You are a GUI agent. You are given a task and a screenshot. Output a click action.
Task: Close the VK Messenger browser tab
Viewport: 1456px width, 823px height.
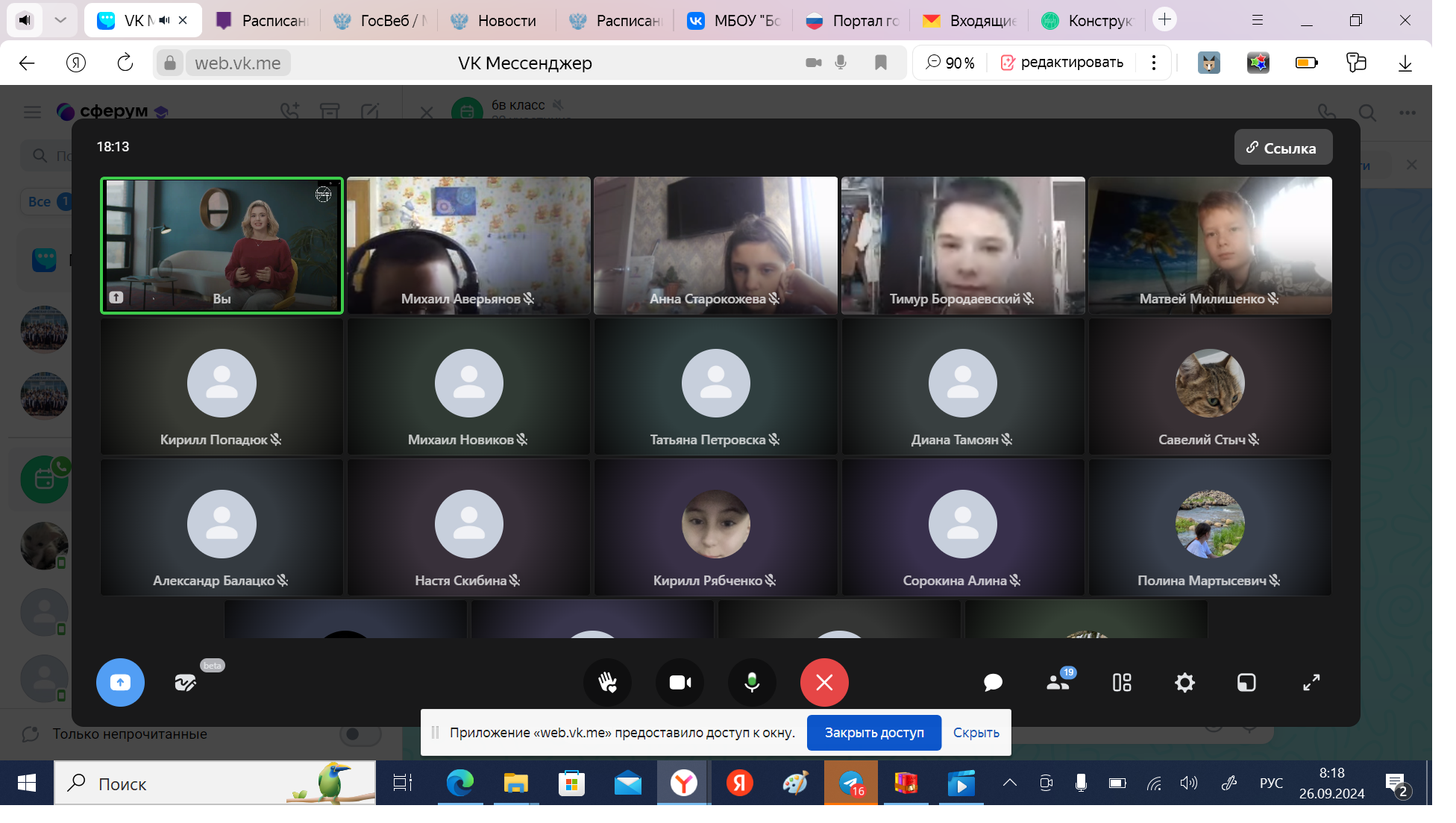(x=183, y=20)
